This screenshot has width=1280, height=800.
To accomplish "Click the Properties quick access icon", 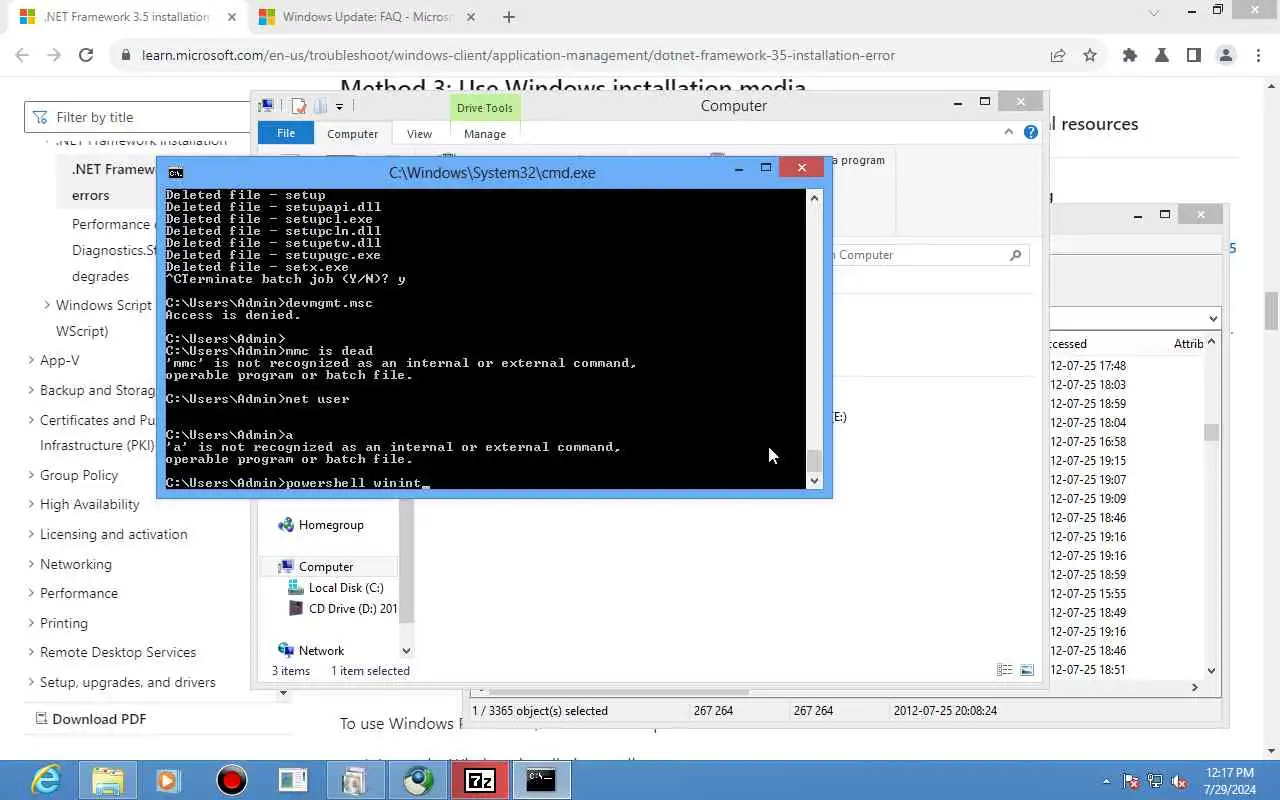I will coord(298,106).
